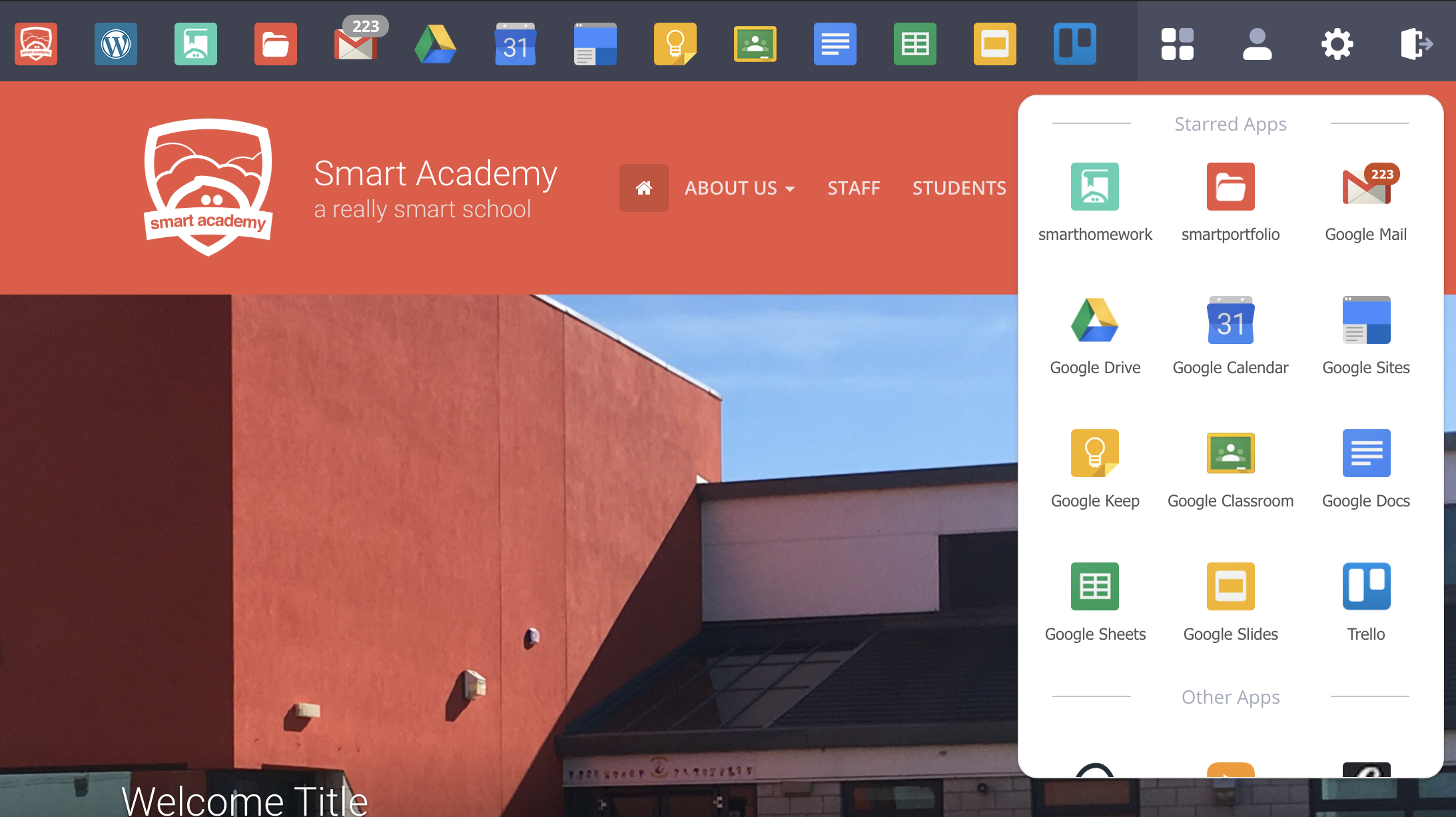The height and width of the screenshot is (817, 1456).
Task: Click the home button in navigation bar
Action: click(x=643, y=188)
